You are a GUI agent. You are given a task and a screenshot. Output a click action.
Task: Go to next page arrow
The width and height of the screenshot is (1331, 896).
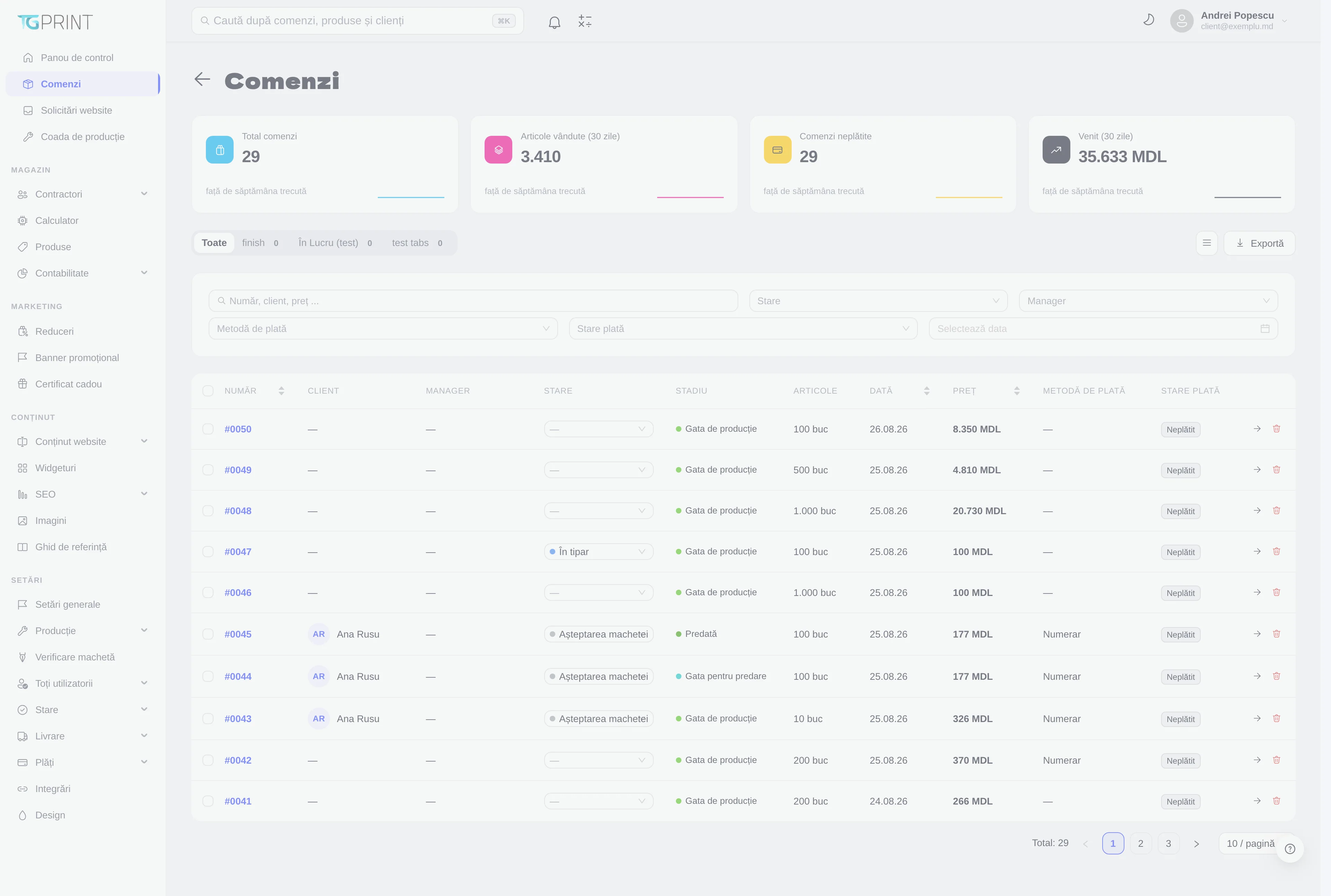(x=1196, y=843)
